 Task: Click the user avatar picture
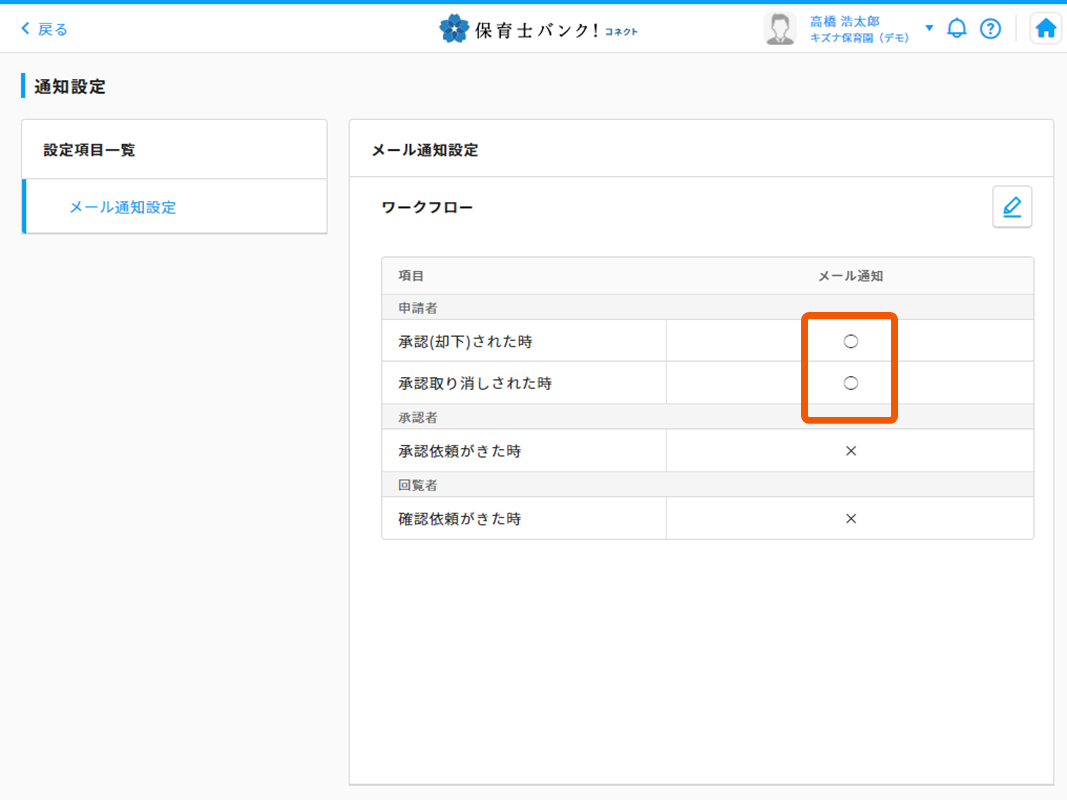pos(780,29)
